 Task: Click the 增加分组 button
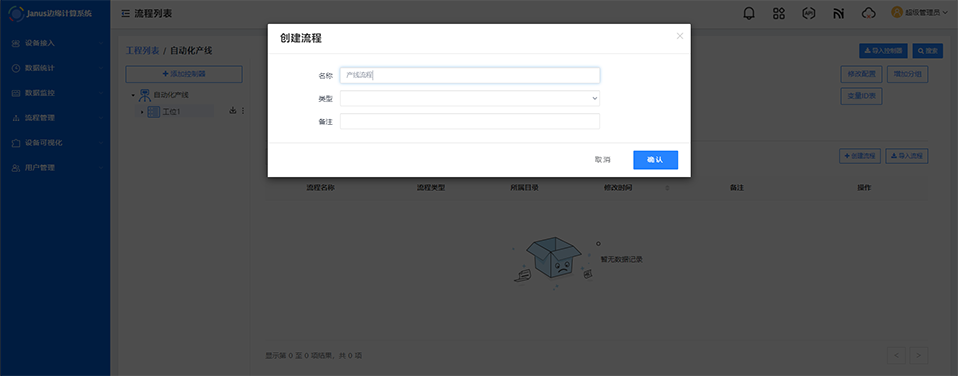(x=907, y=75)
